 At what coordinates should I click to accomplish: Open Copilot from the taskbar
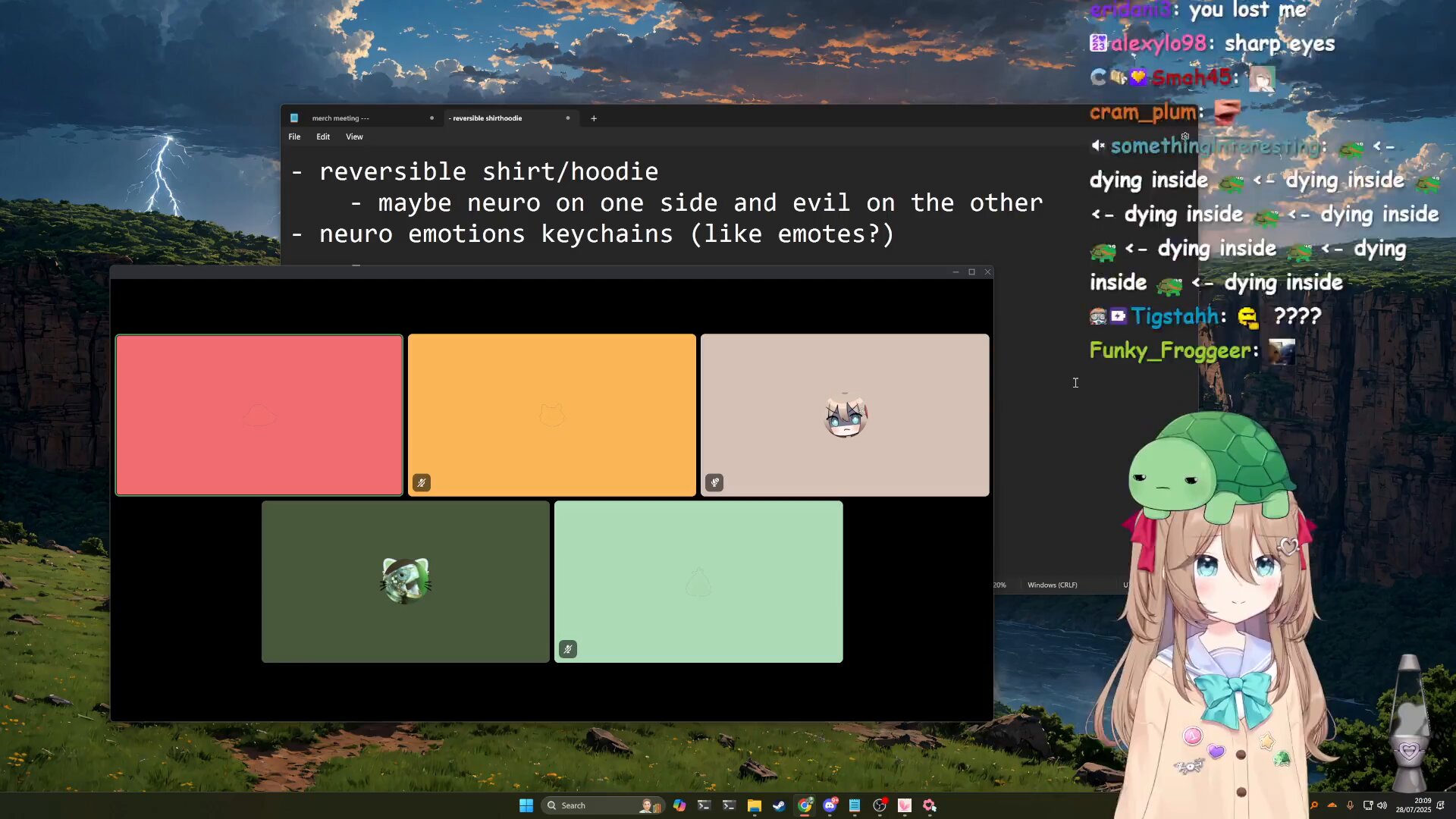coord(679,805)
